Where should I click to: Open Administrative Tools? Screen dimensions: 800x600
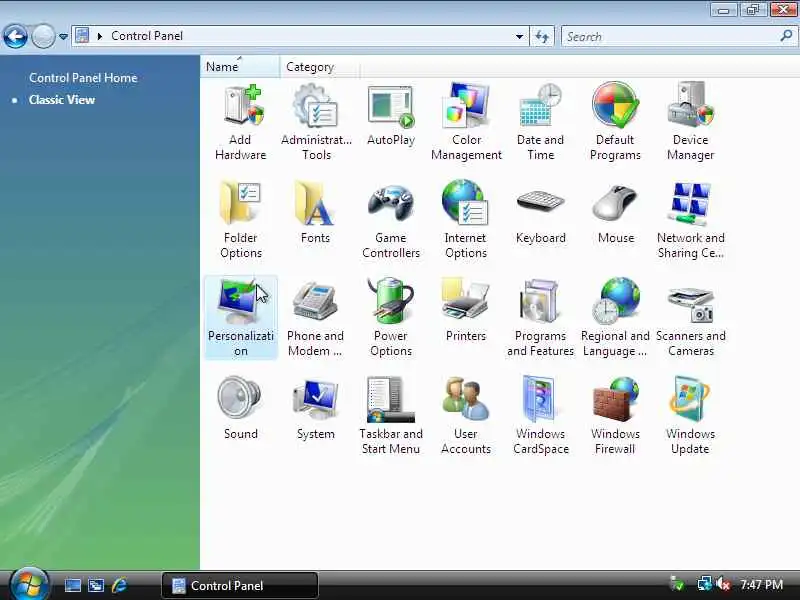point(316,121)
